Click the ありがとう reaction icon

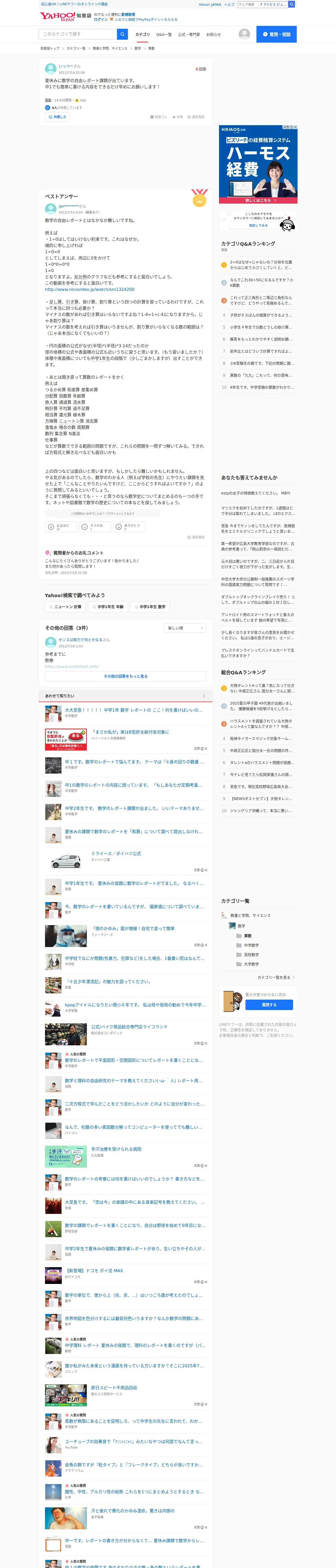[119, 527]
